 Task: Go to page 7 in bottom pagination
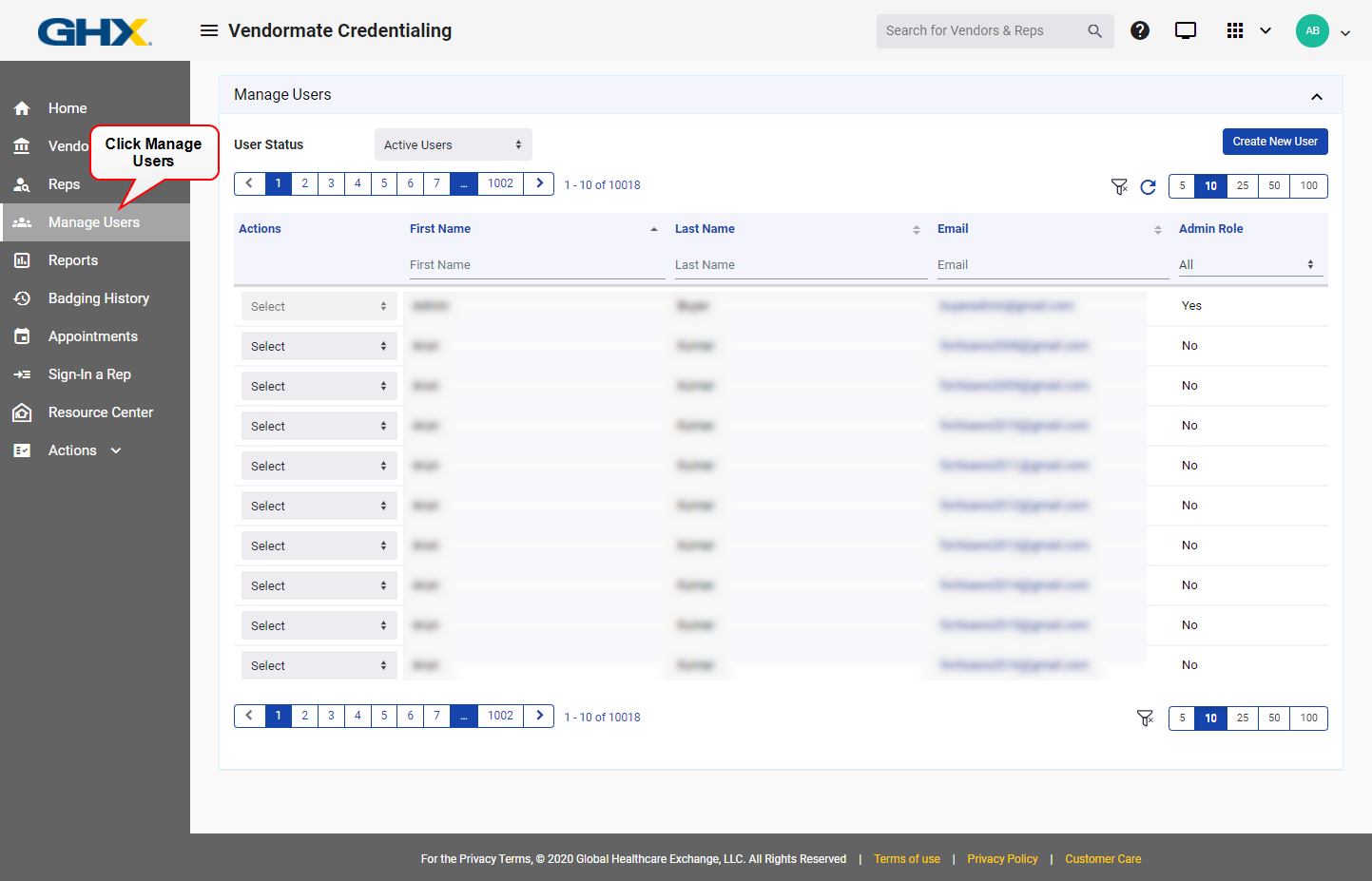pos(436,716)
